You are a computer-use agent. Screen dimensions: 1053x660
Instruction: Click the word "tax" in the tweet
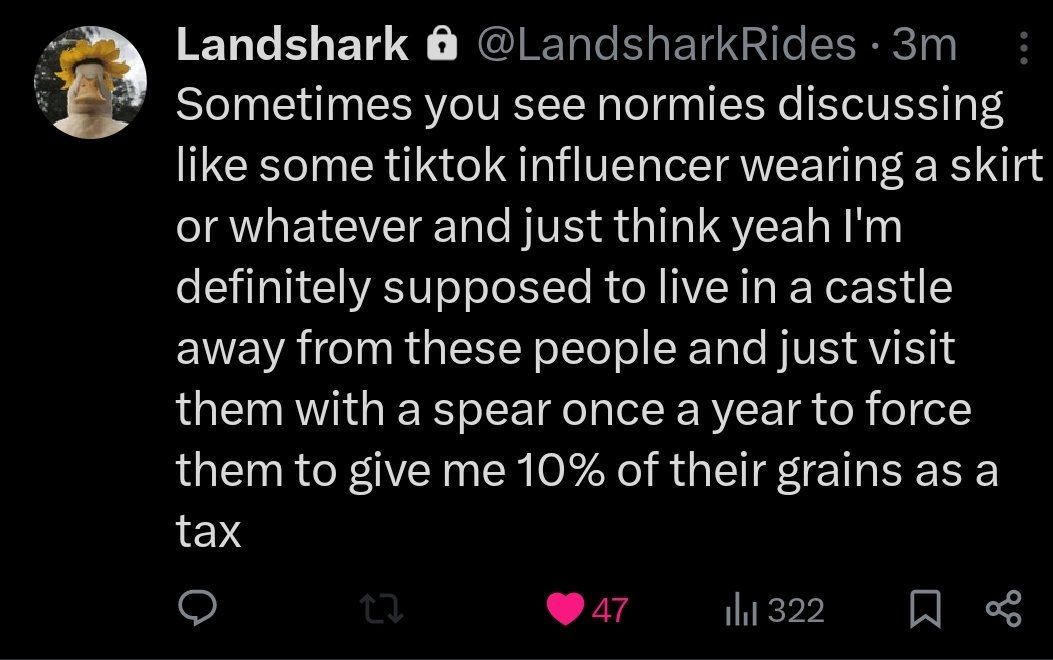[209, 531]
